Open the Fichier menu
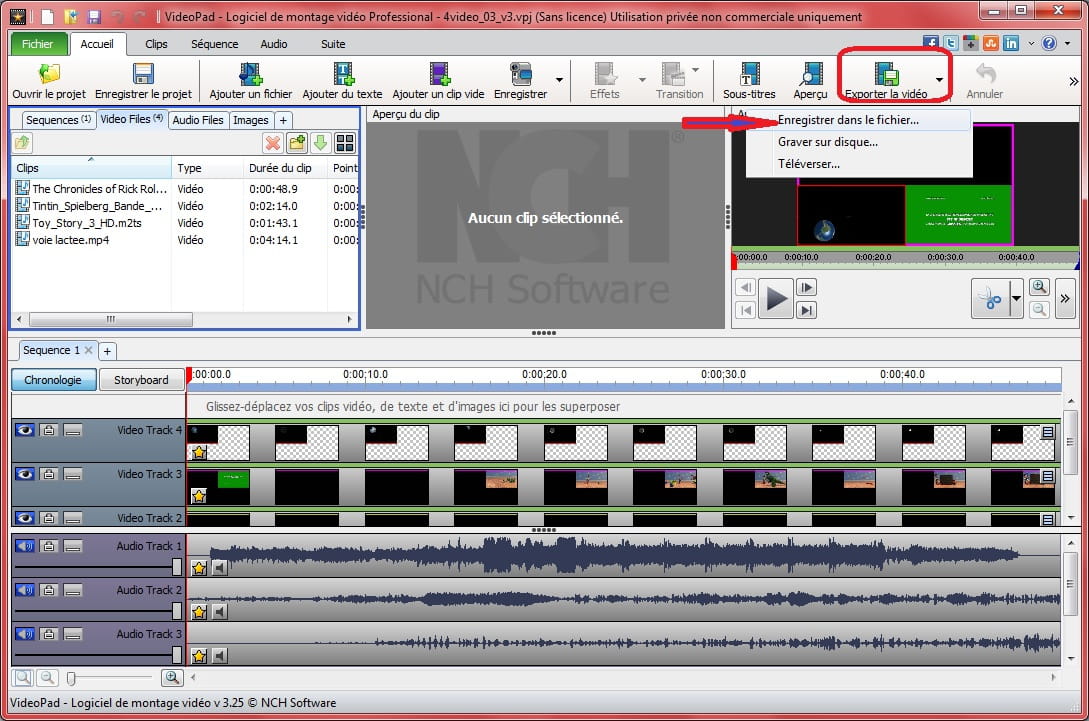Screen dimensions: 1089x721 (x=38, y=44)
